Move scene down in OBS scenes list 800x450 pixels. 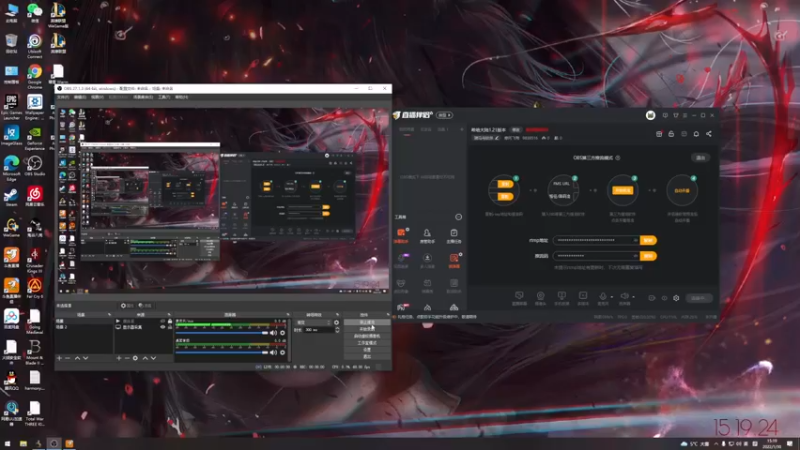click(x=85, y=358)
